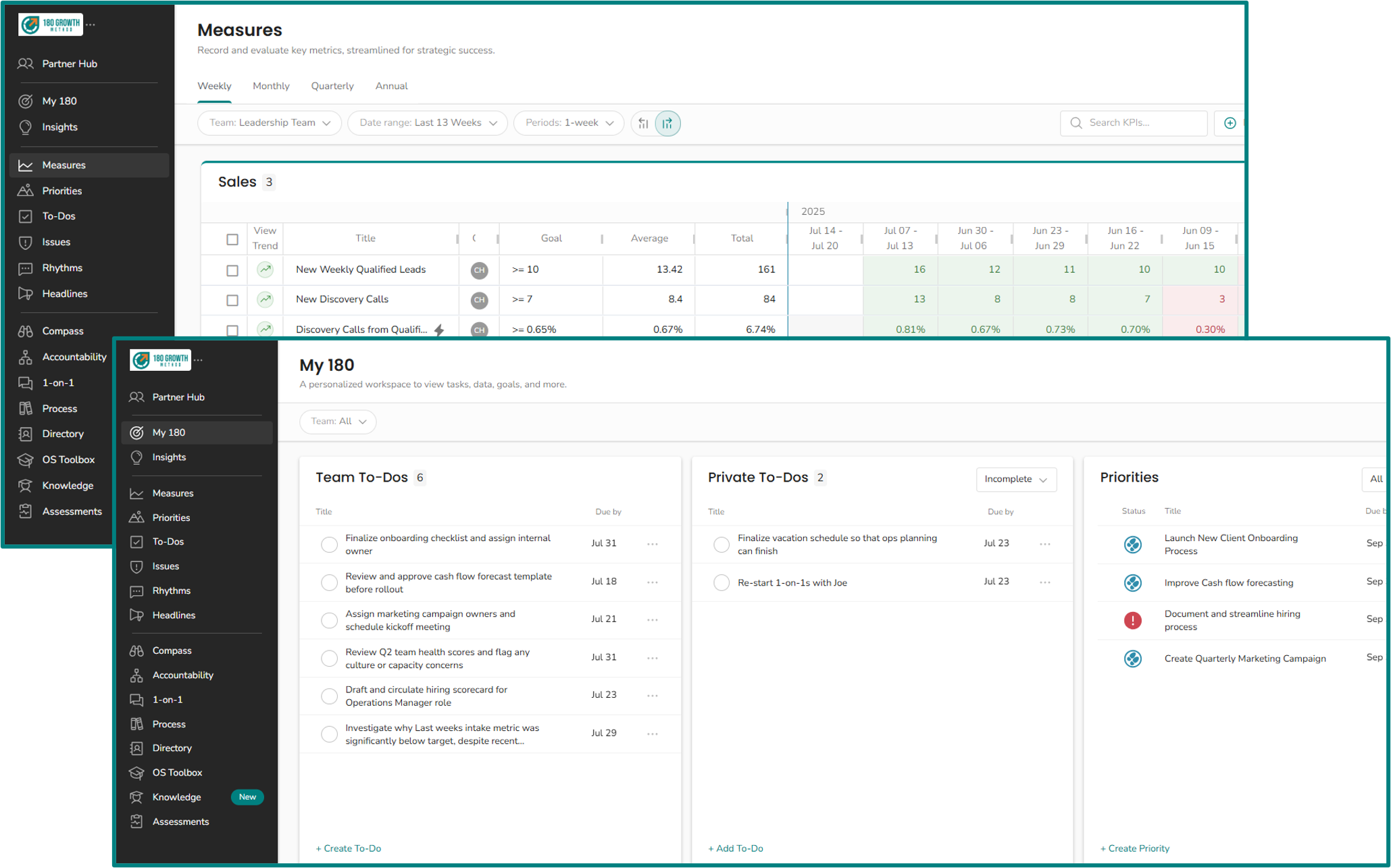This screenshot has width=1391, height=868.
Task: Expand the Team: Leadership Team dropdown
Action: [270, 123]
